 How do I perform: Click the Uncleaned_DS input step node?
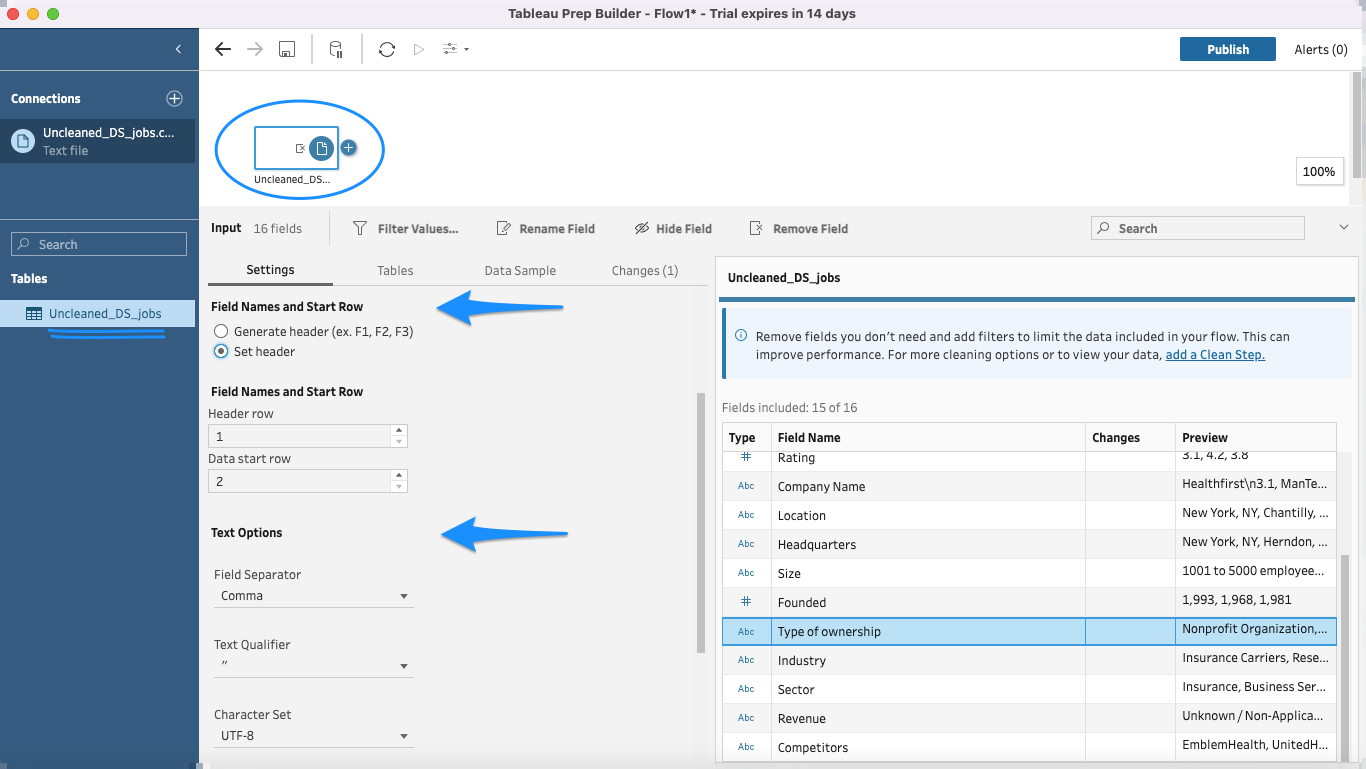(x=296, y=148)
